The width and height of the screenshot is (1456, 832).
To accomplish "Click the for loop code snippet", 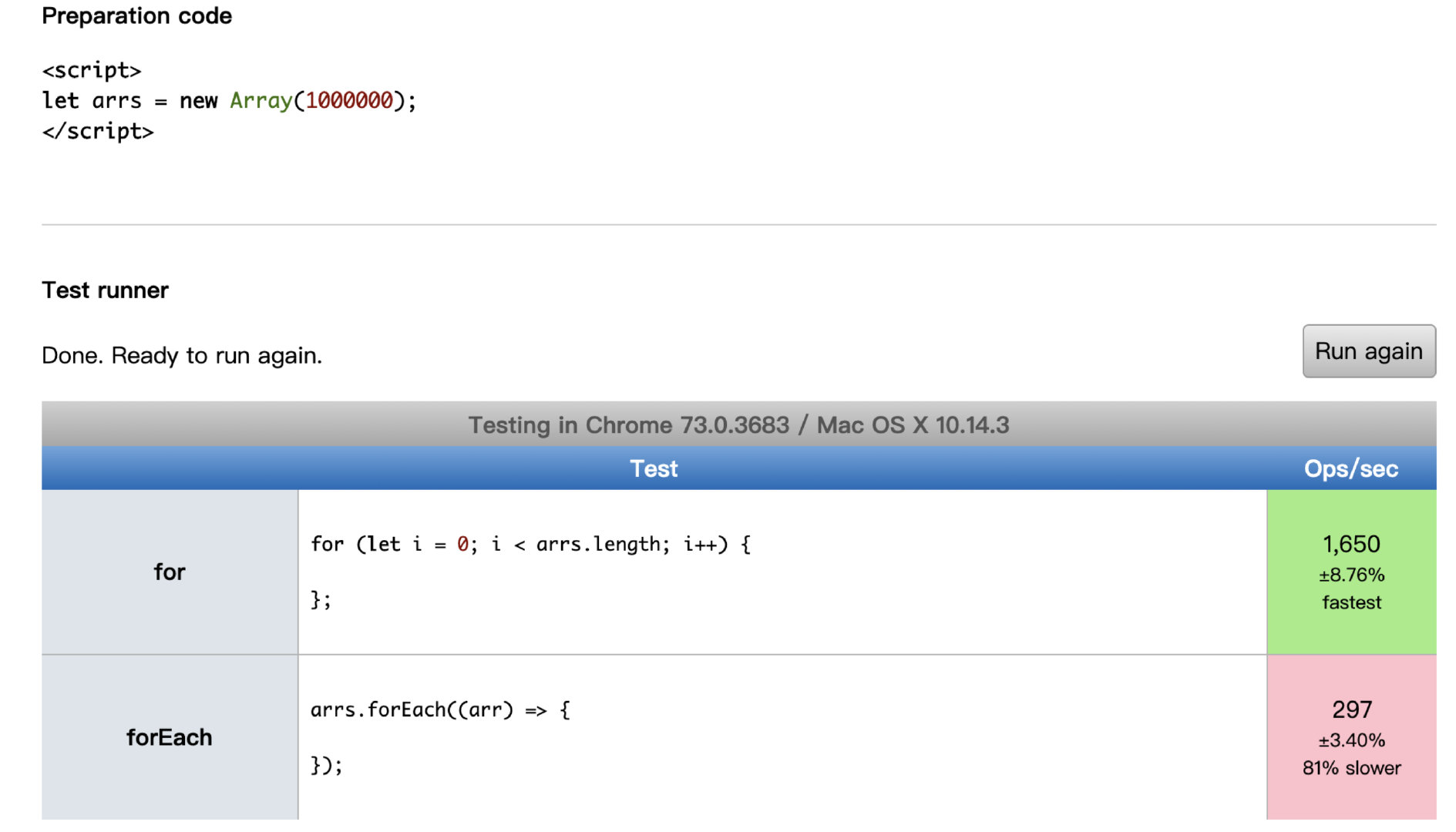I will click(x=531, y=572).
